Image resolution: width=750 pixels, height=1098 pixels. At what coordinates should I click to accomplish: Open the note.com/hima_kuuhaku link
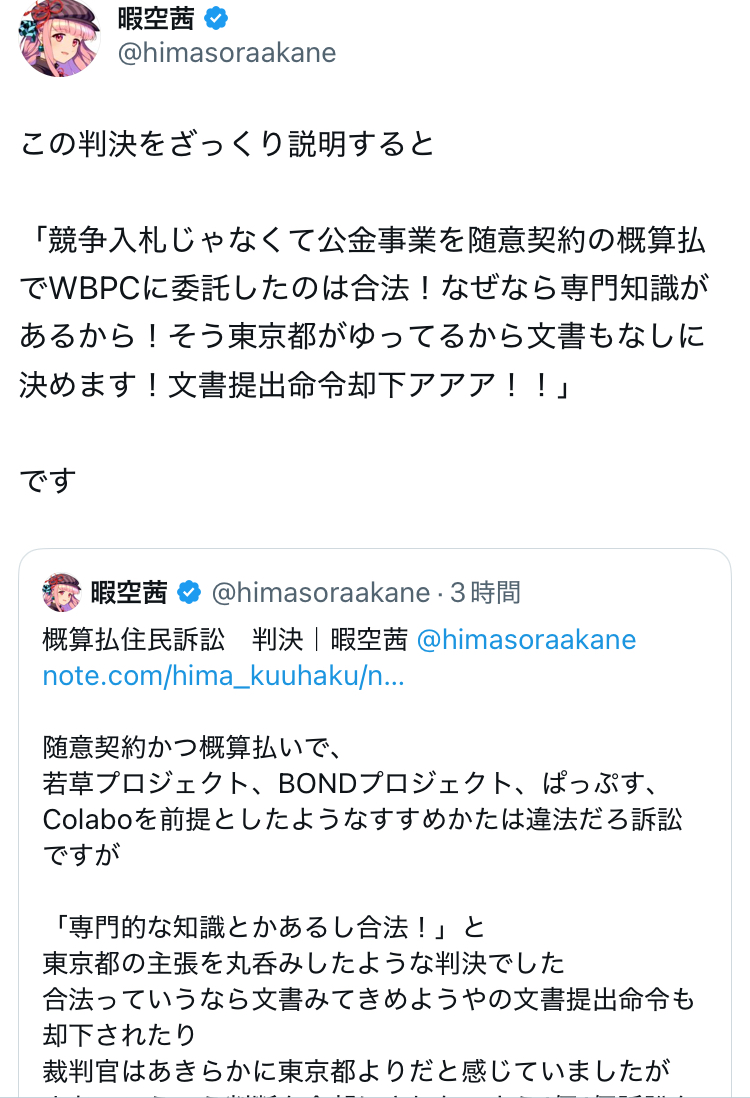[223, 676]
